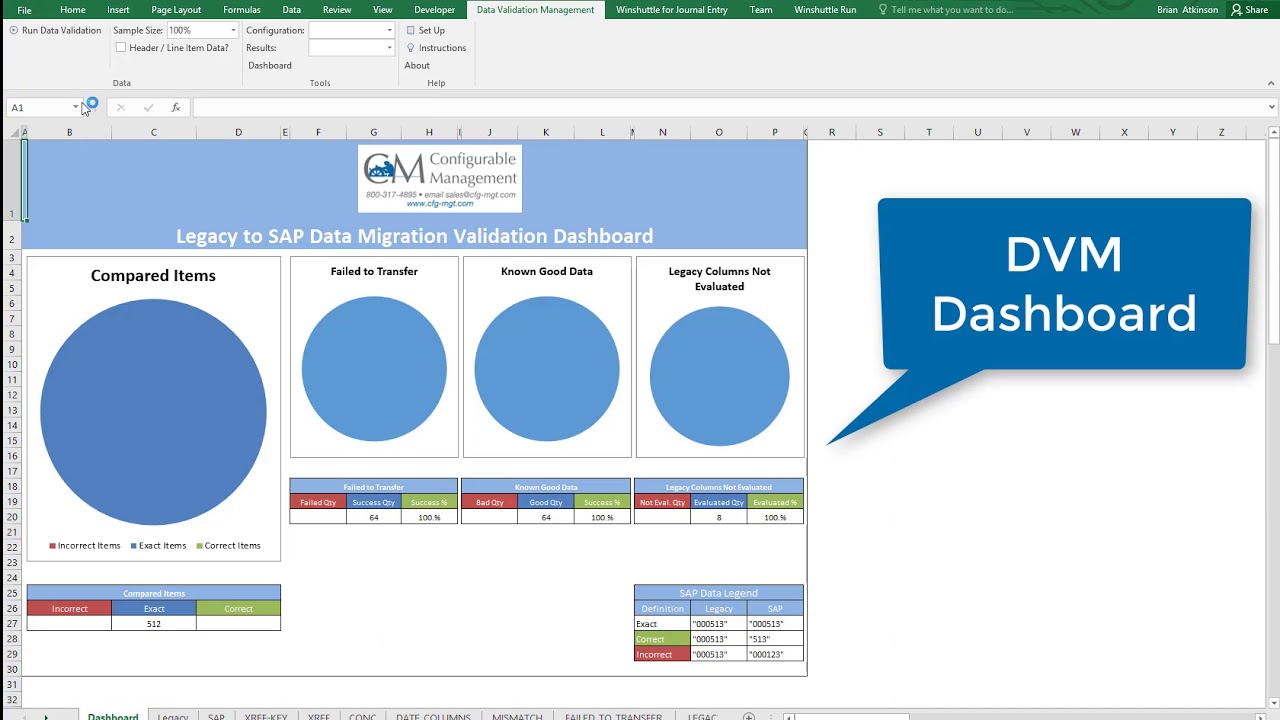
Task: Click the Exact Items blue legend marker
Action: [x=134, y=546]
